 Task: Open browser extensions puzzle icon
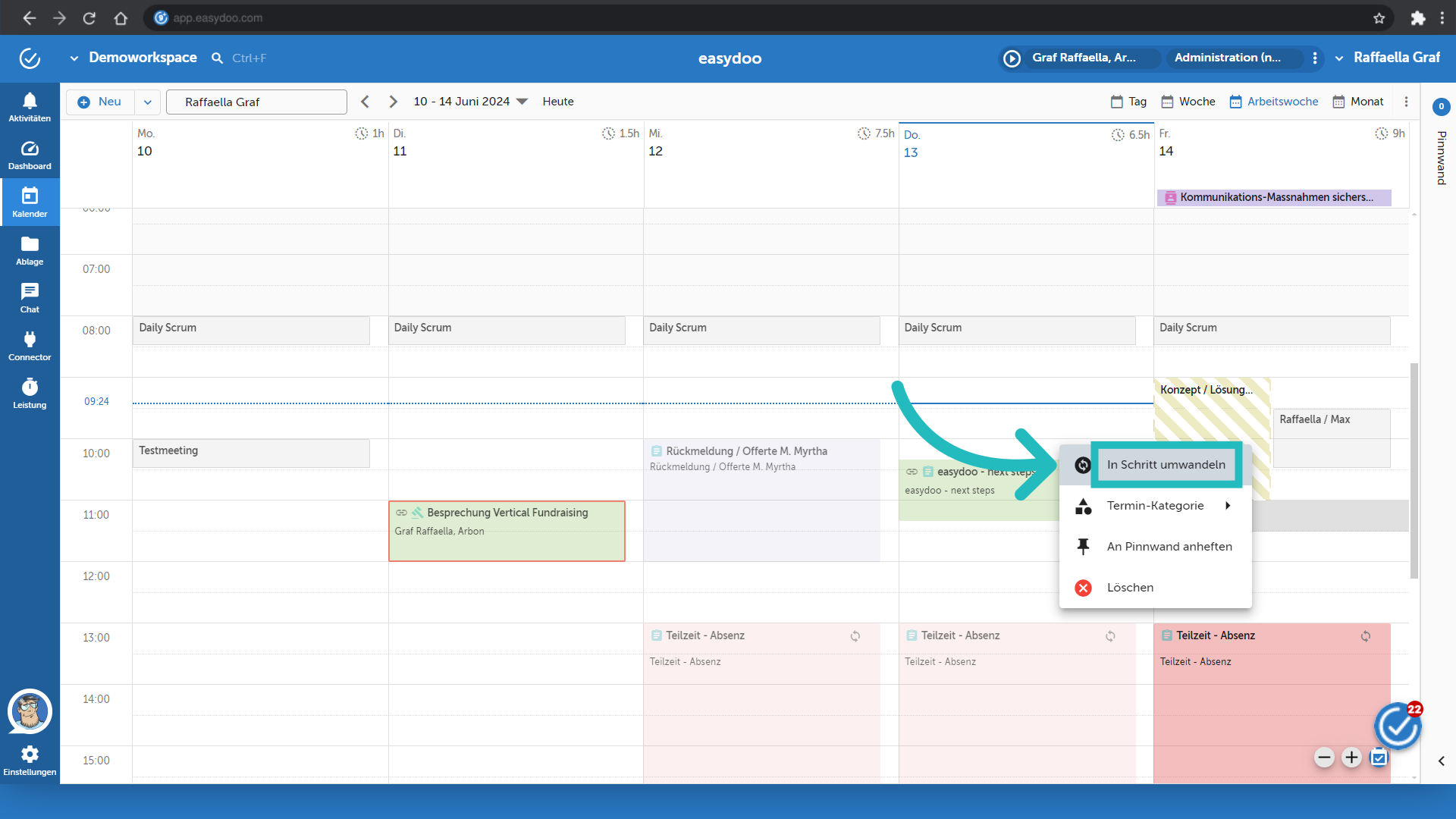[x=1417, y=18]
